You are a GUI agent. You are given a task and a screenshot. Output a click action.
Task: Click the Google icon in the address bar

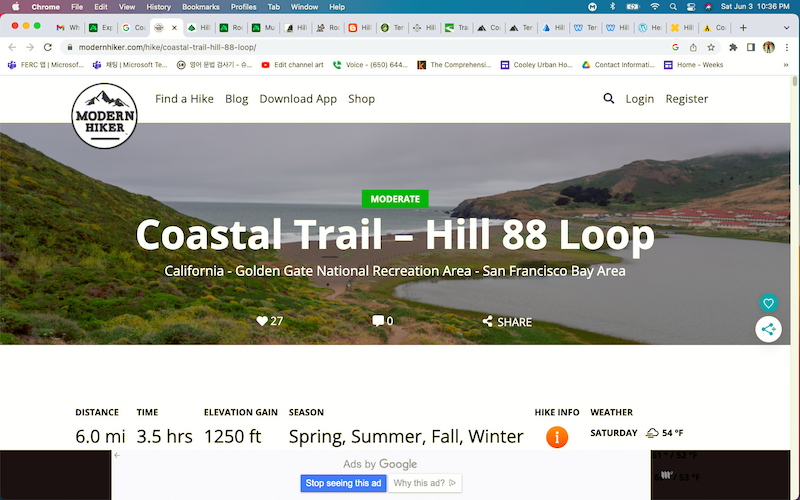(675, 47)
